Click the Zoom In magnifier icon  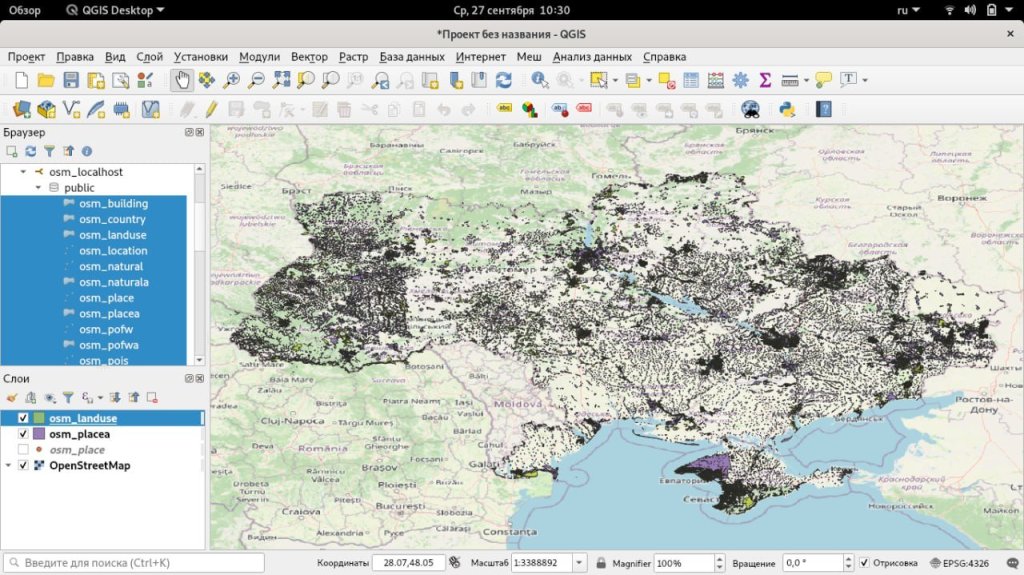click(x=231, y=80)
